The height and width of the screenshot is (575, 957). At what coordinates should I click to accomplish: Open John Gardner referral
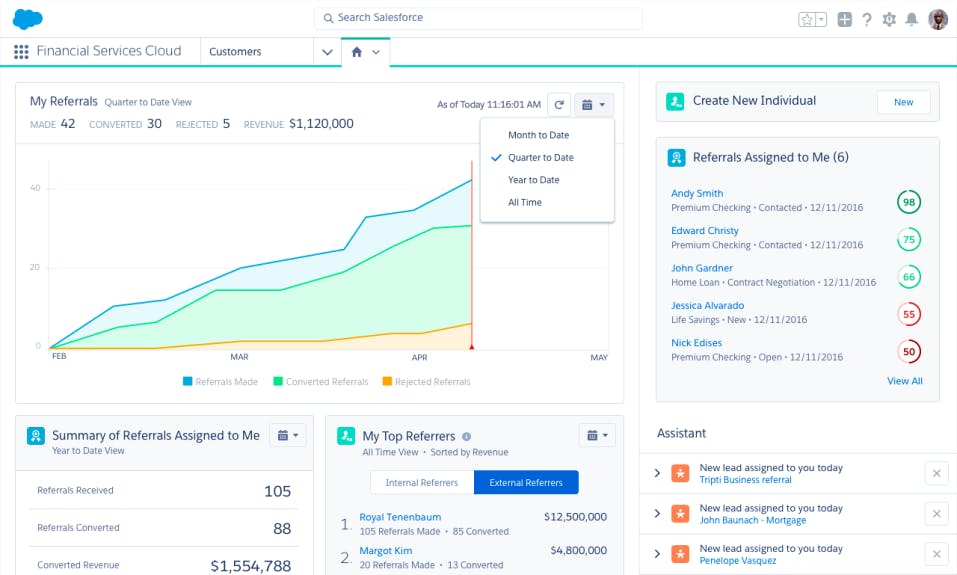click(702, 268)
